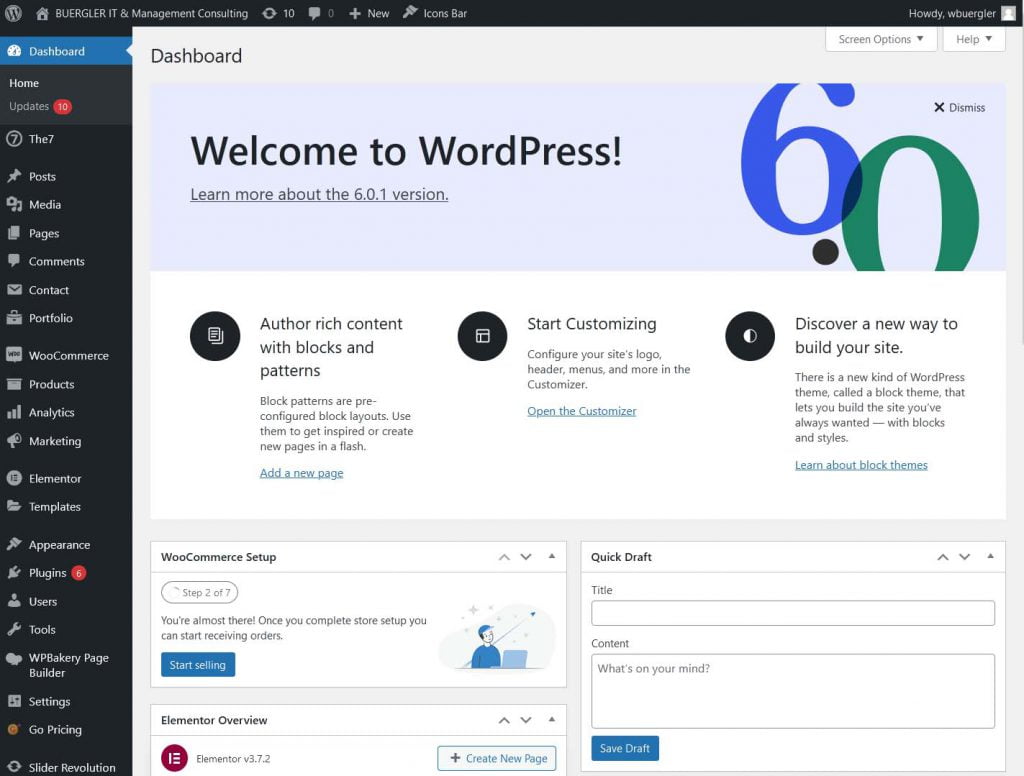
Task: Go to Settings menu label
Action: (x=49, y=702)
